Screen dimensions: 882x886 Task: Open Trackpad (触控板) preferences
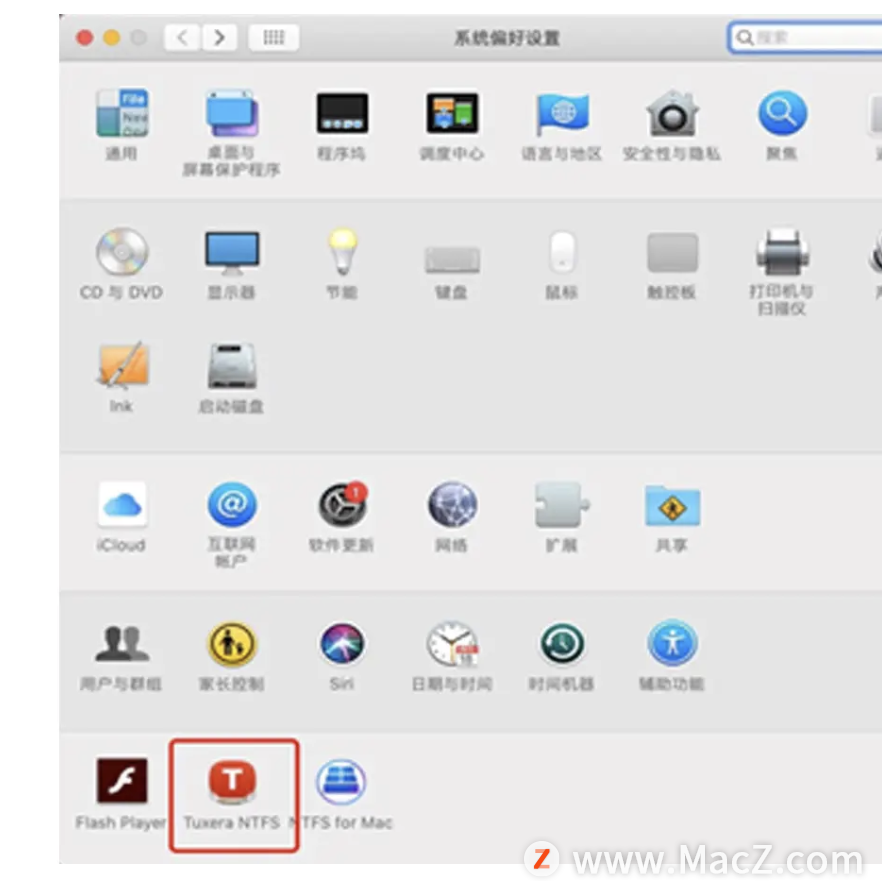[672, 253]
